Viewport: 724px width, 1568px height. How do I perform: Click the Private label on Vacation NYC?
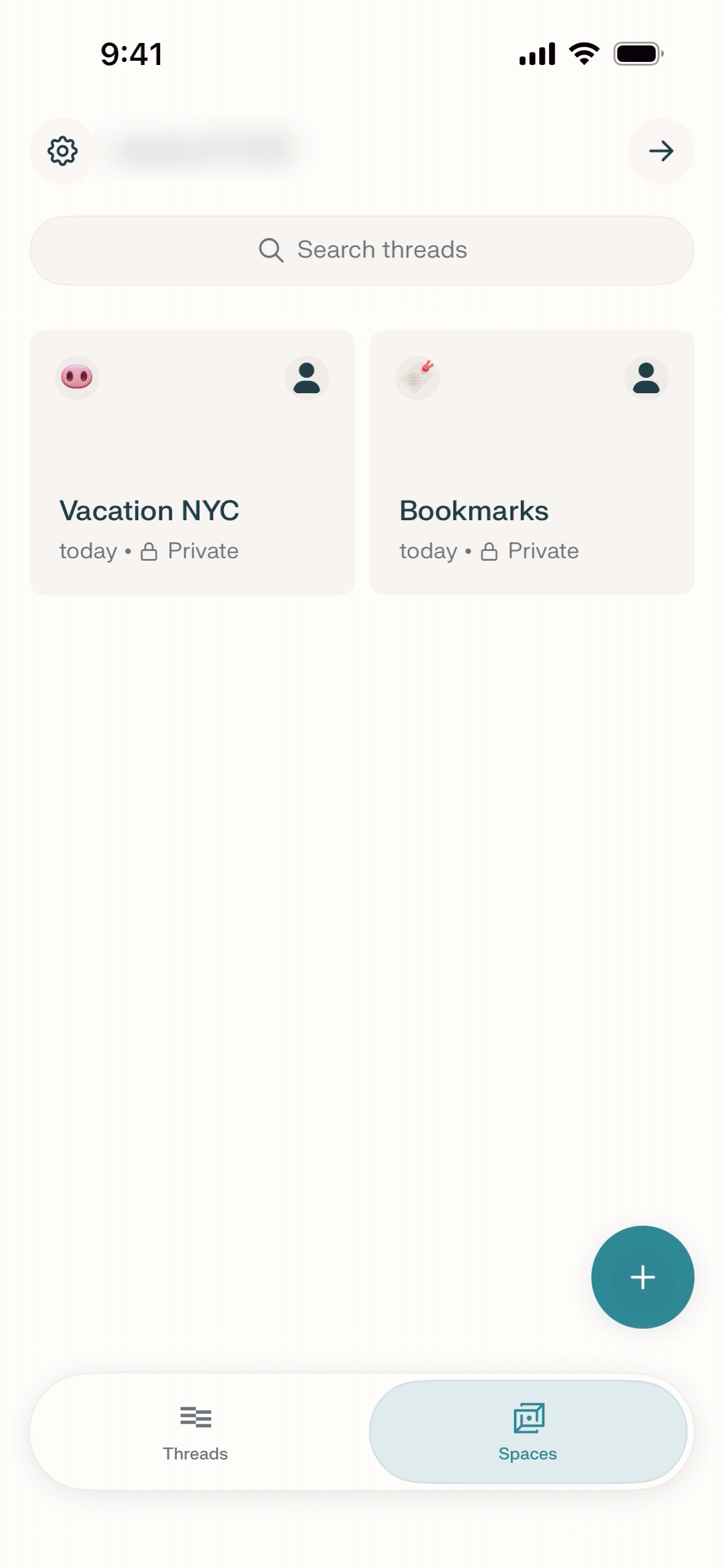point(203,551)
